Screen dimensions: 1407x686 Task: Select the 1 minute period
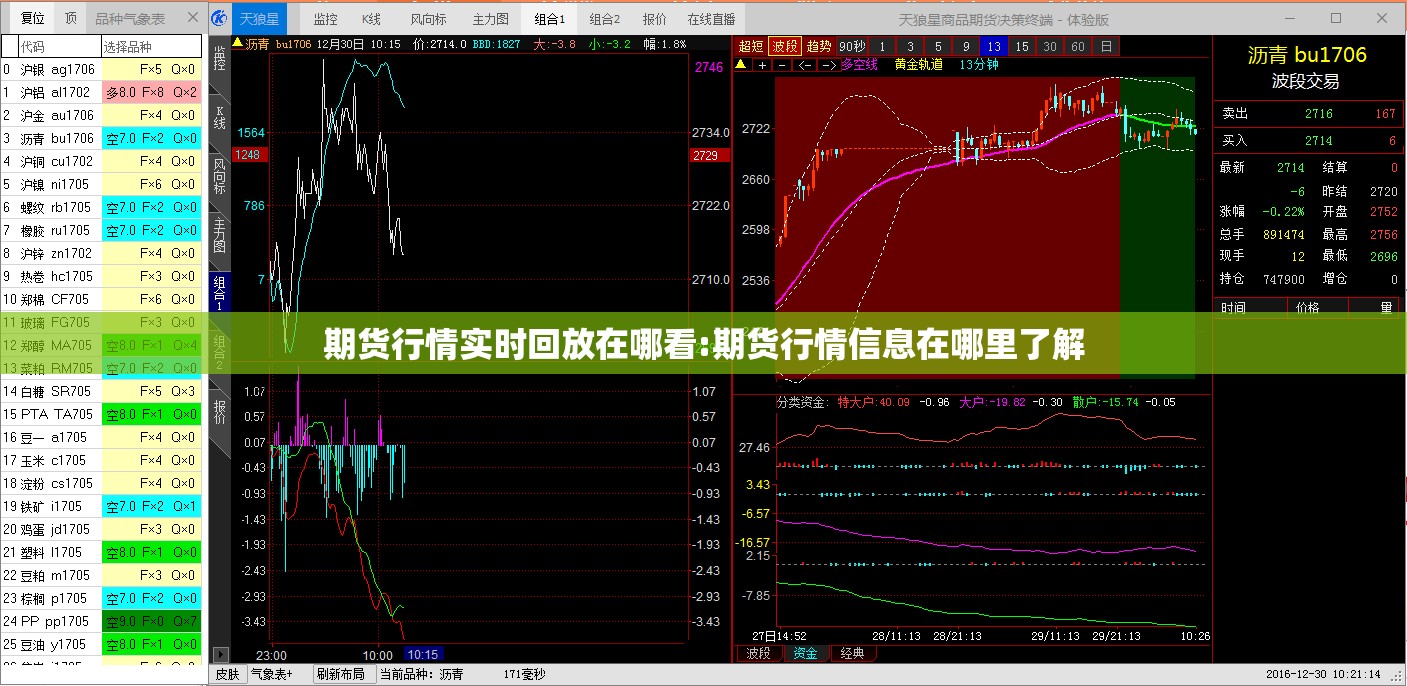tap(883, 45)
